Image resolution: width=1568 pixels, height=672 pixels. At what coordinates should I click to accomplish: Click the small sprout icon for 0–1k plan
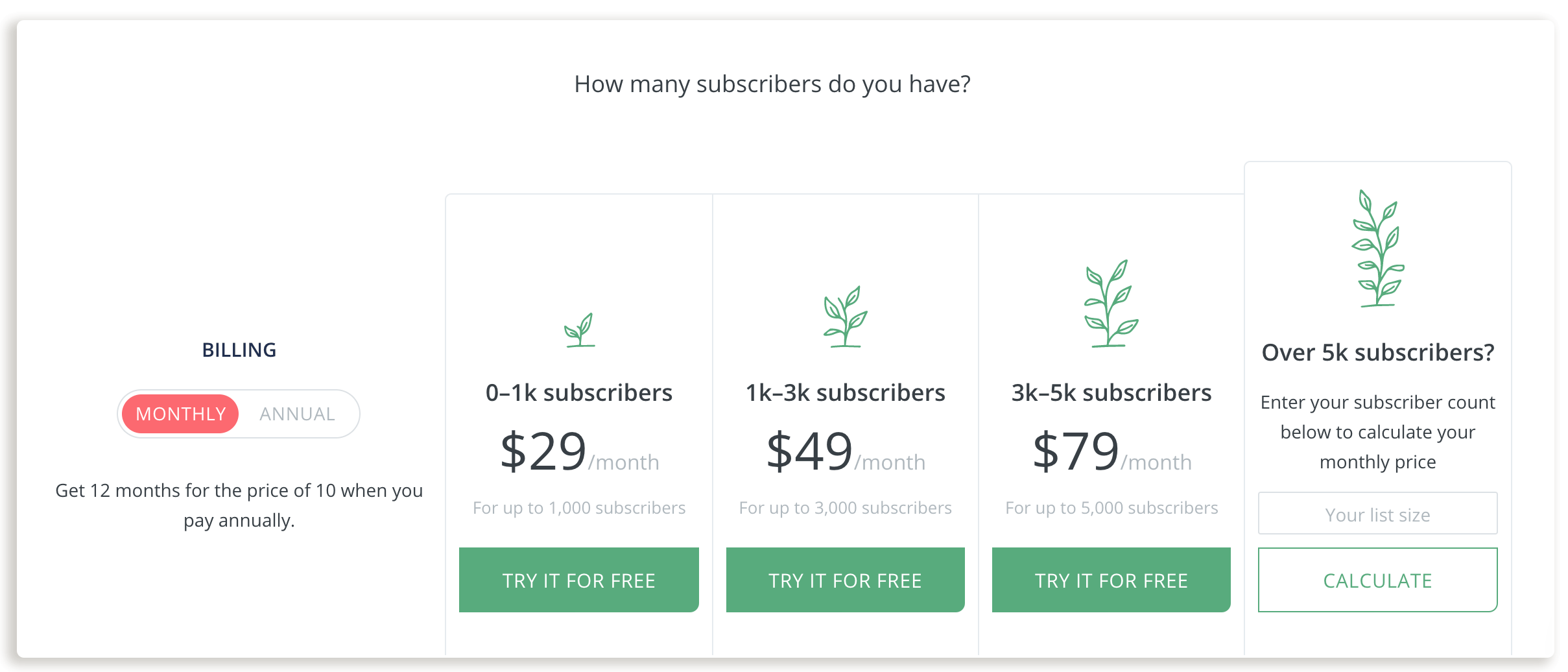tap(579, 330)
